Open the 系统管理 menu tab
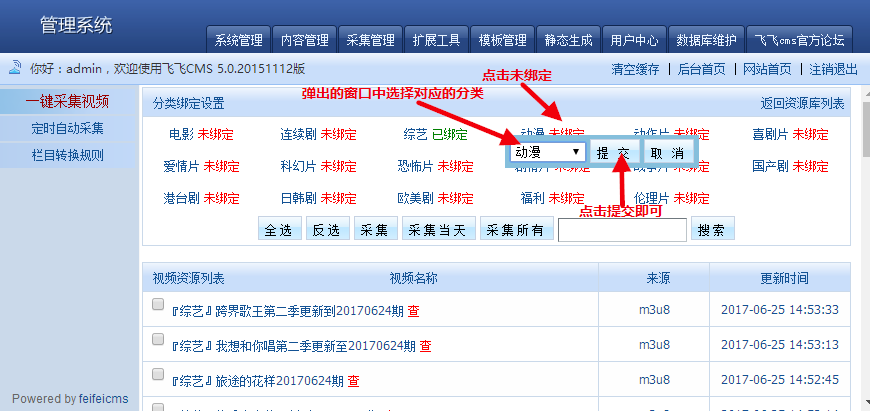 [x=239, y=41]
